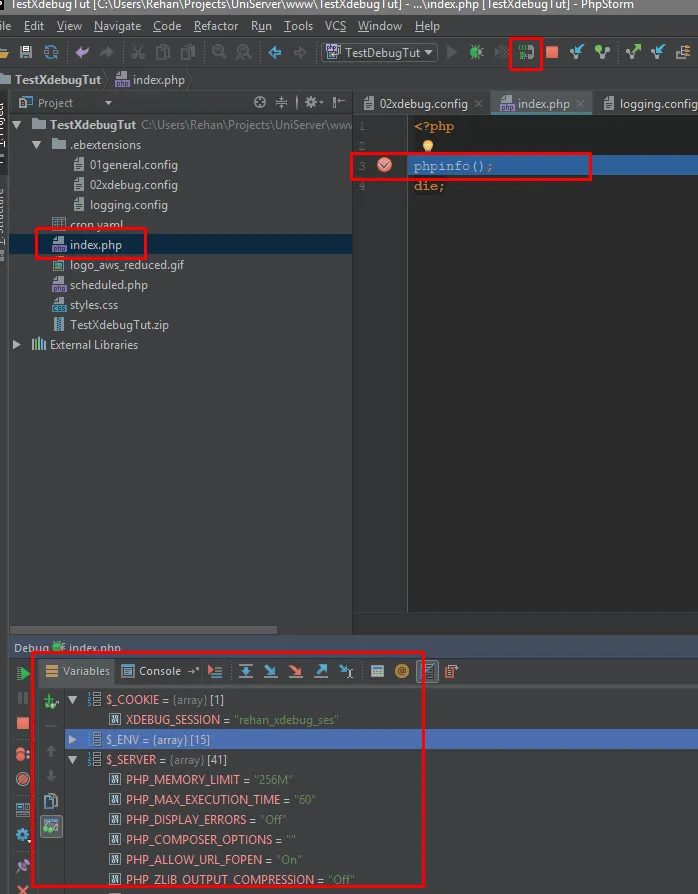698x894 pixels.
Task: Select scheduled.php in the project tree
Action: coord(108,285)
